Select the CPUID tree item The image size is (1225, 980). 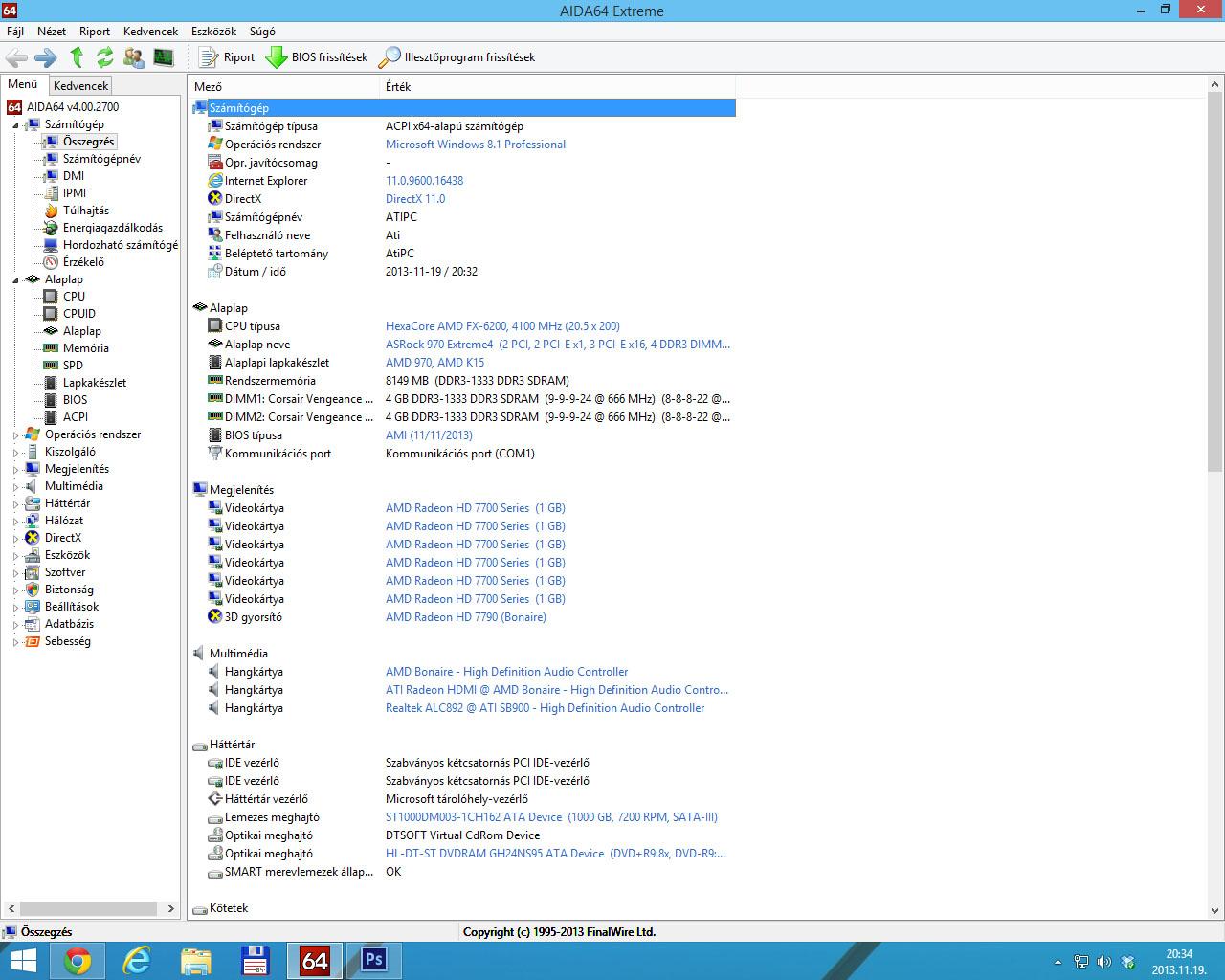[x=79, y=313]
